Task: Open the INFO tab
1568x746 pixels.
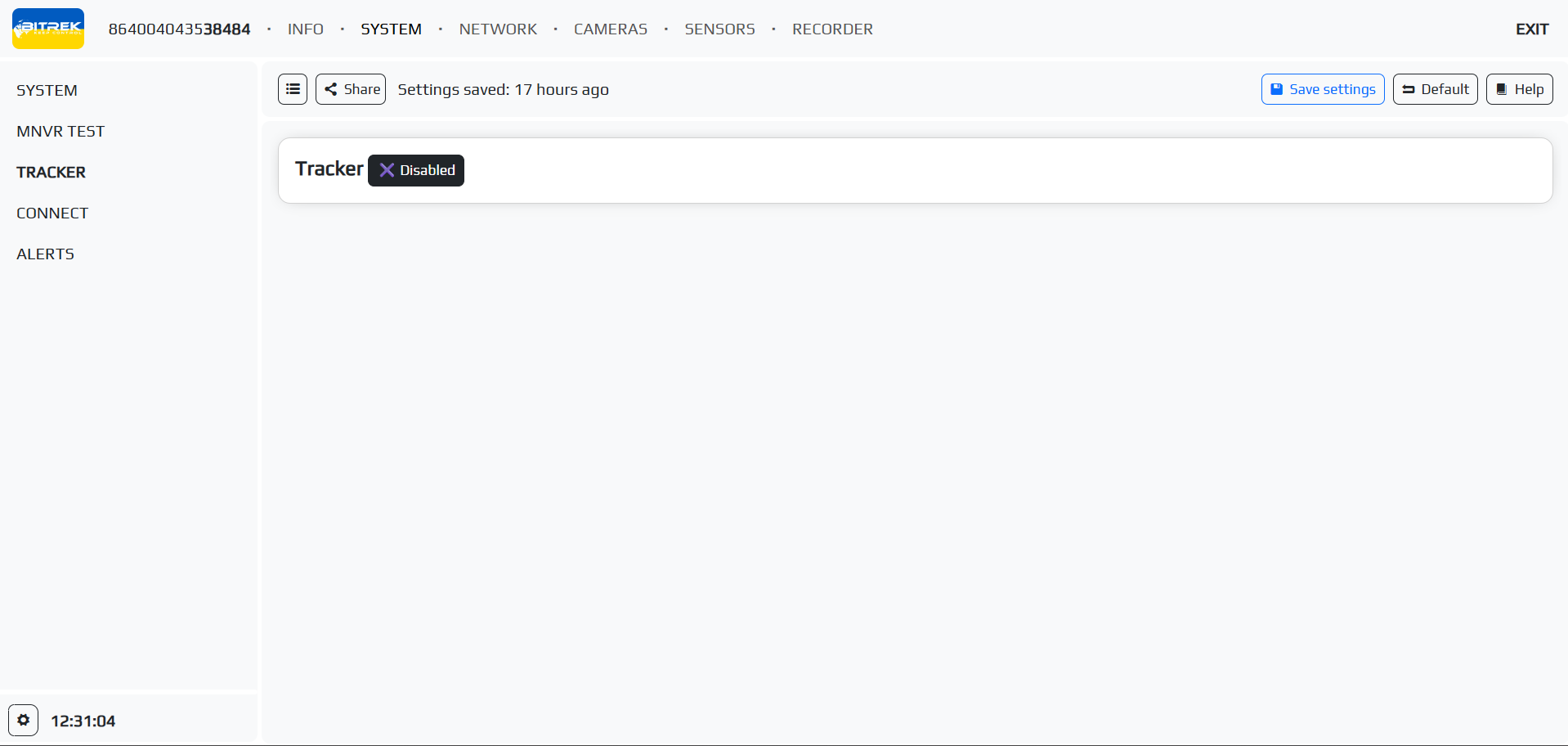Action: coord(306,29)
